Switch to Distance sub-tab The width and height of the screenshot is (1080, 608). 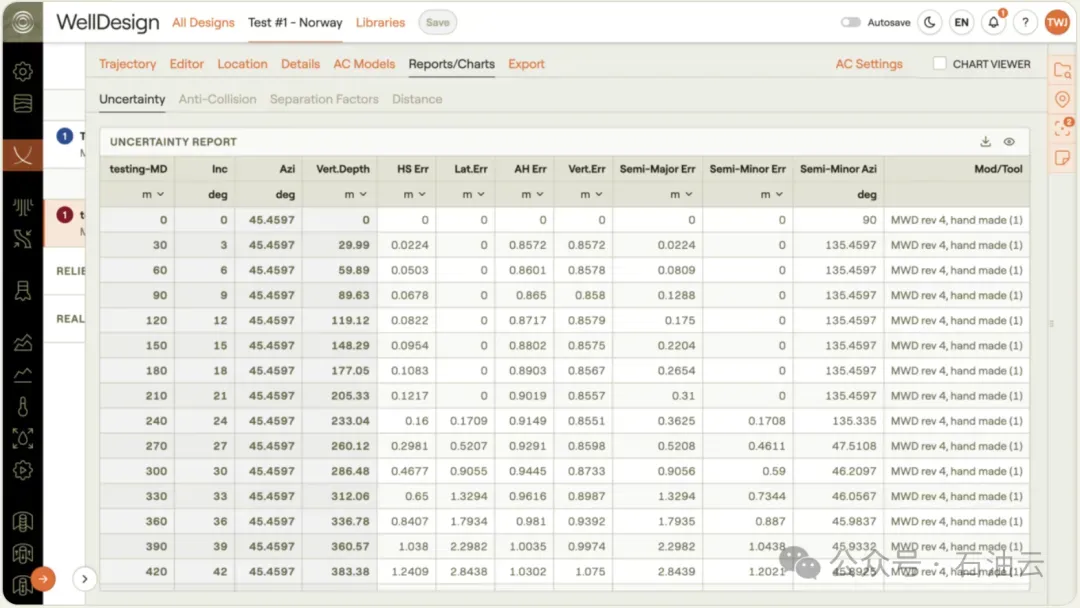[x=417, y=99]
